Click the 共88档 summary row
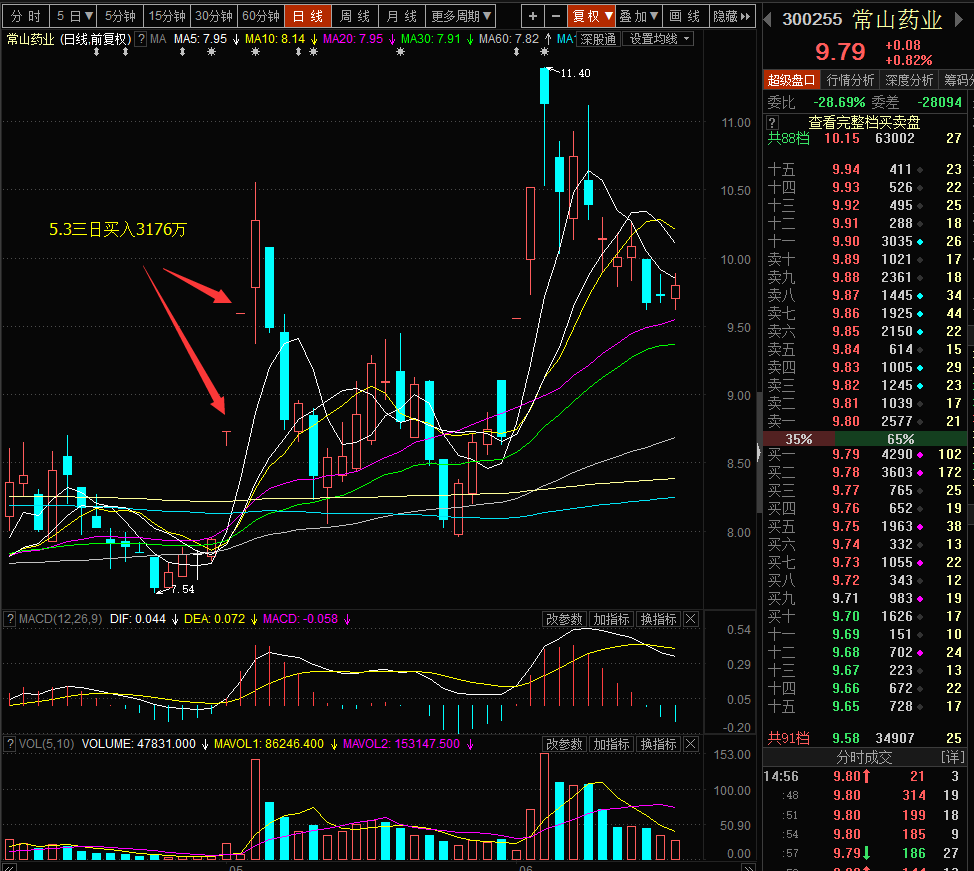The image size is (974, 871). (x=865, y=139)
